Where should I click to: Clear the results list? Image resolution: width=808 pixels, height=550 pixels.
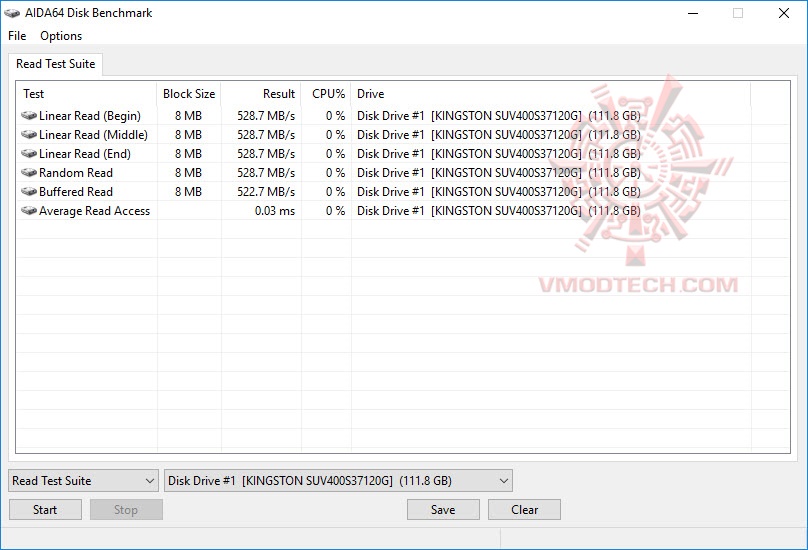[524, 509]
